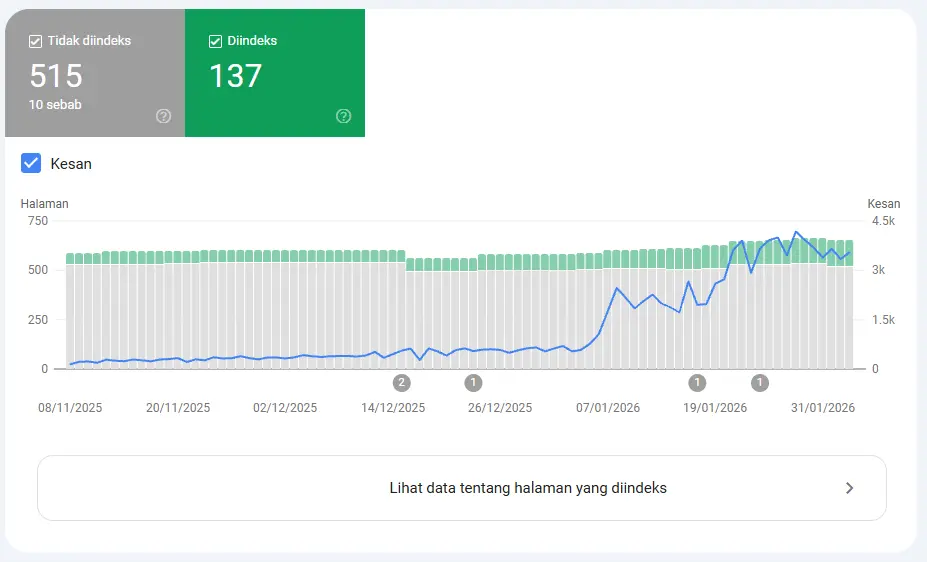Click the chevron arrow on the indexed pages row
This screenshot has width=927, height=562.
[x=849, y=488]
